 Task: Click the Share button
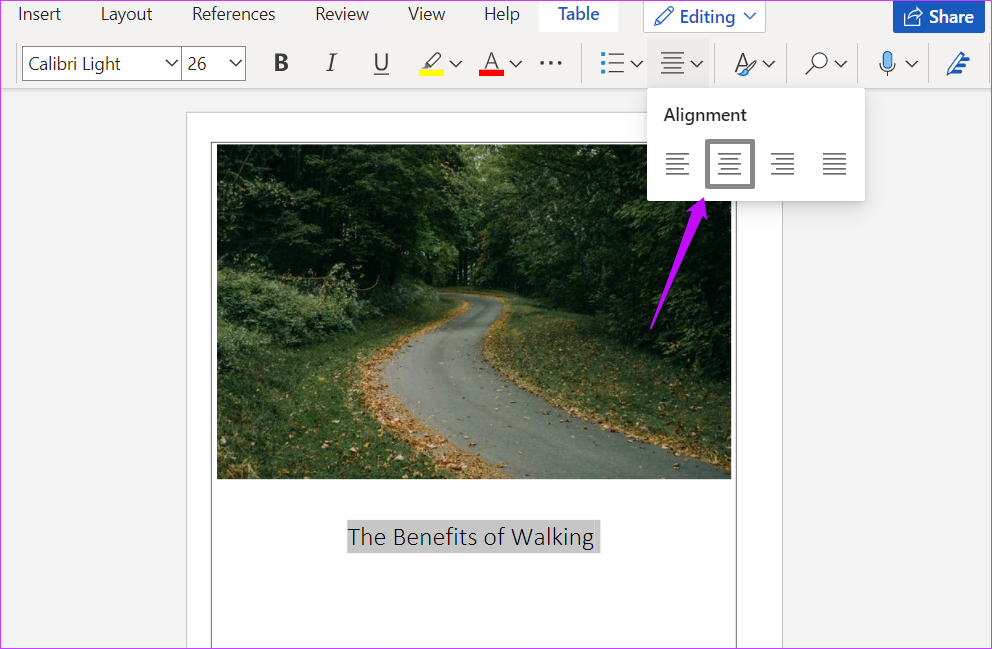[x=938, y=17]
